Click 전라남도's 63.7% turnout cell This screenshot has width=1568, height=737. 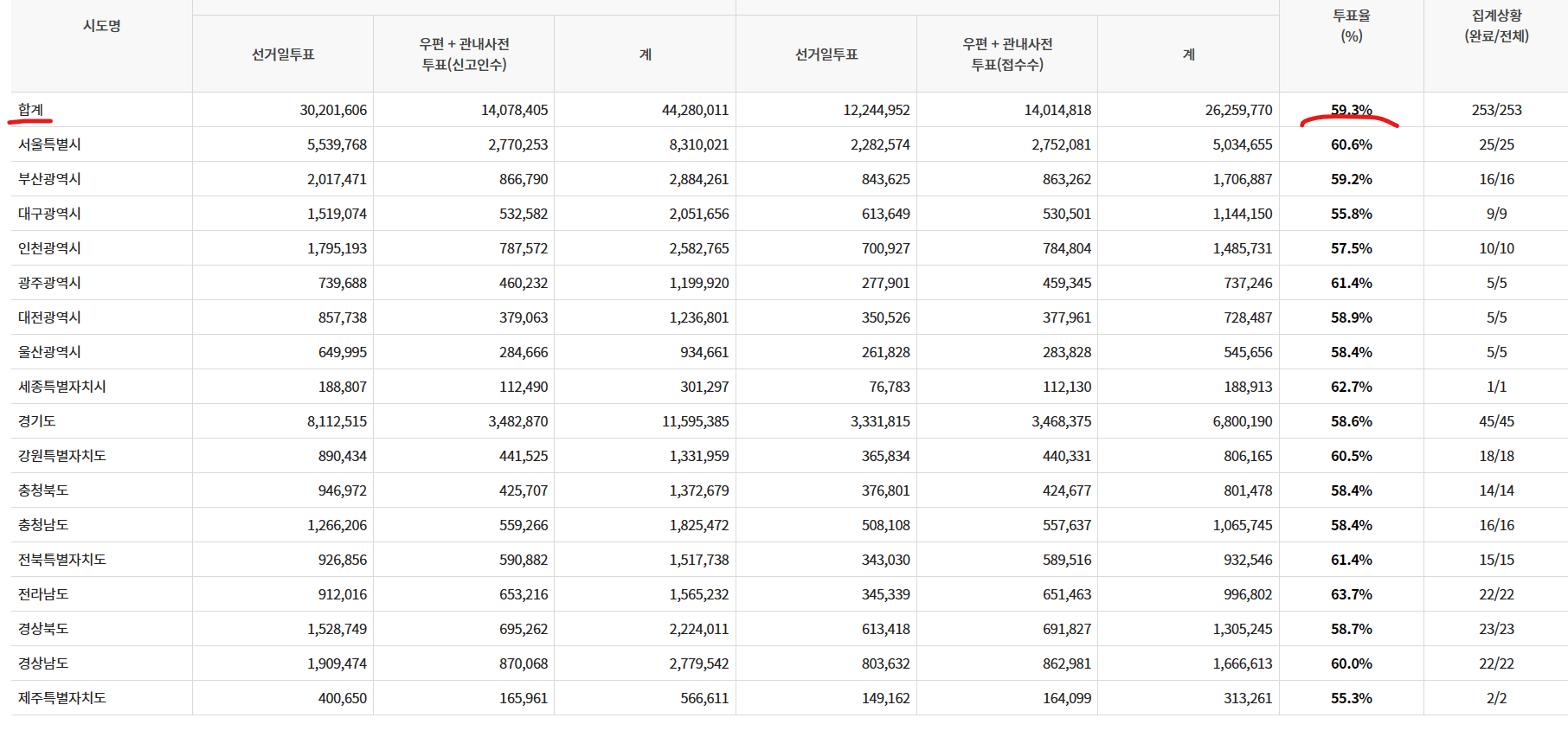coord(1351,594)
